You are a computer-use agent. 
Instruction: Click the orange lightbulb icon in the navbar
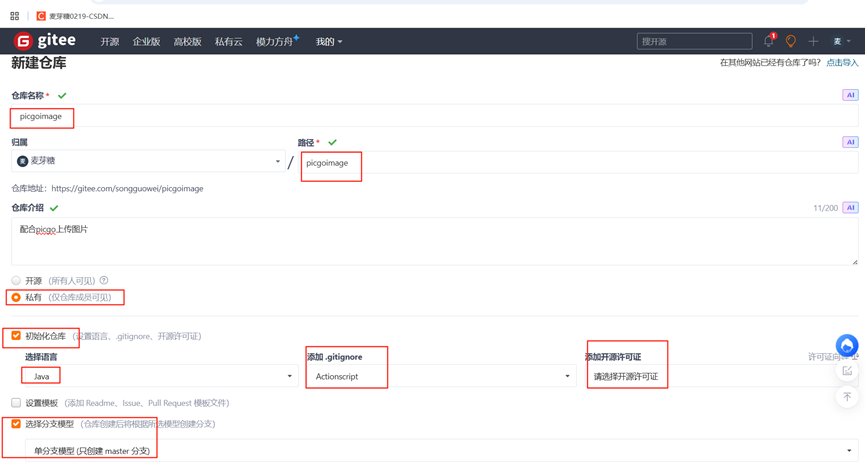791,41
